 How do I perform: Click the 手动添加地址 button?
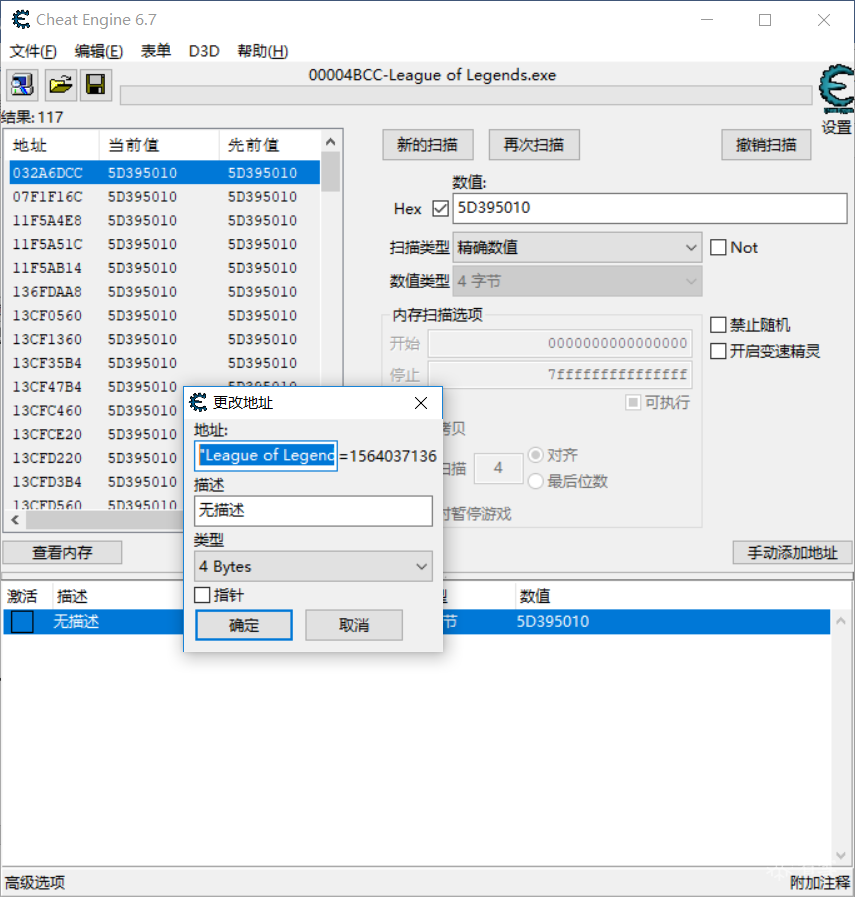tap(793, 553)
